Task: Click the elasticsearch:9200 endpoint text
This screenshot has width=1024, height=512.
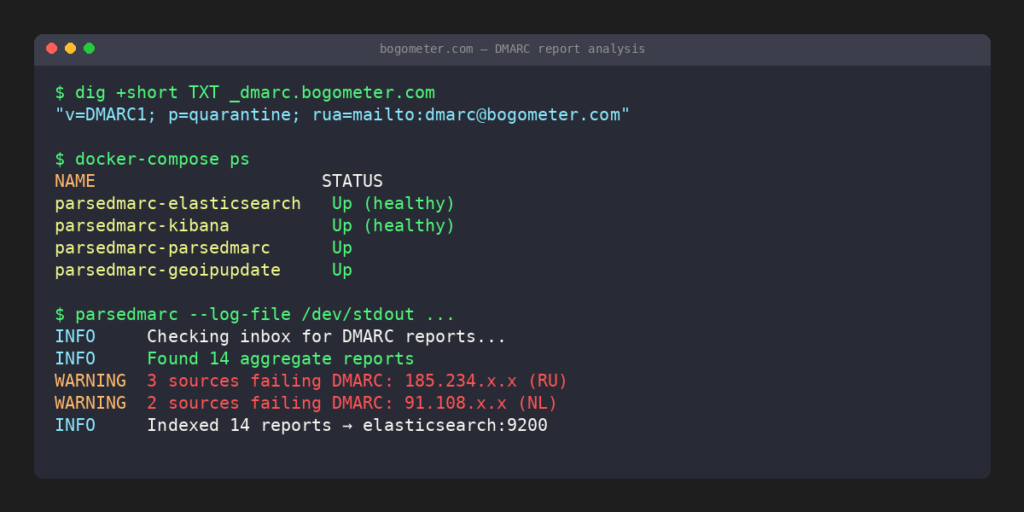Action: coord(455,425)
